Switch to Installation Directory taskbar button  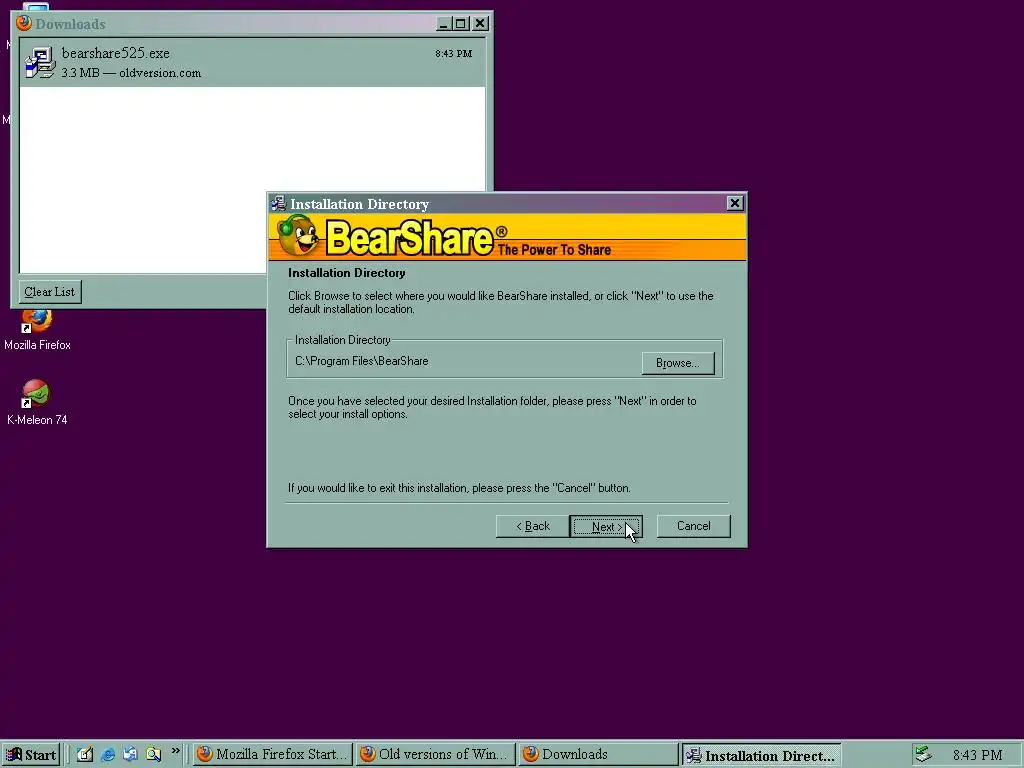pos(761,755)
